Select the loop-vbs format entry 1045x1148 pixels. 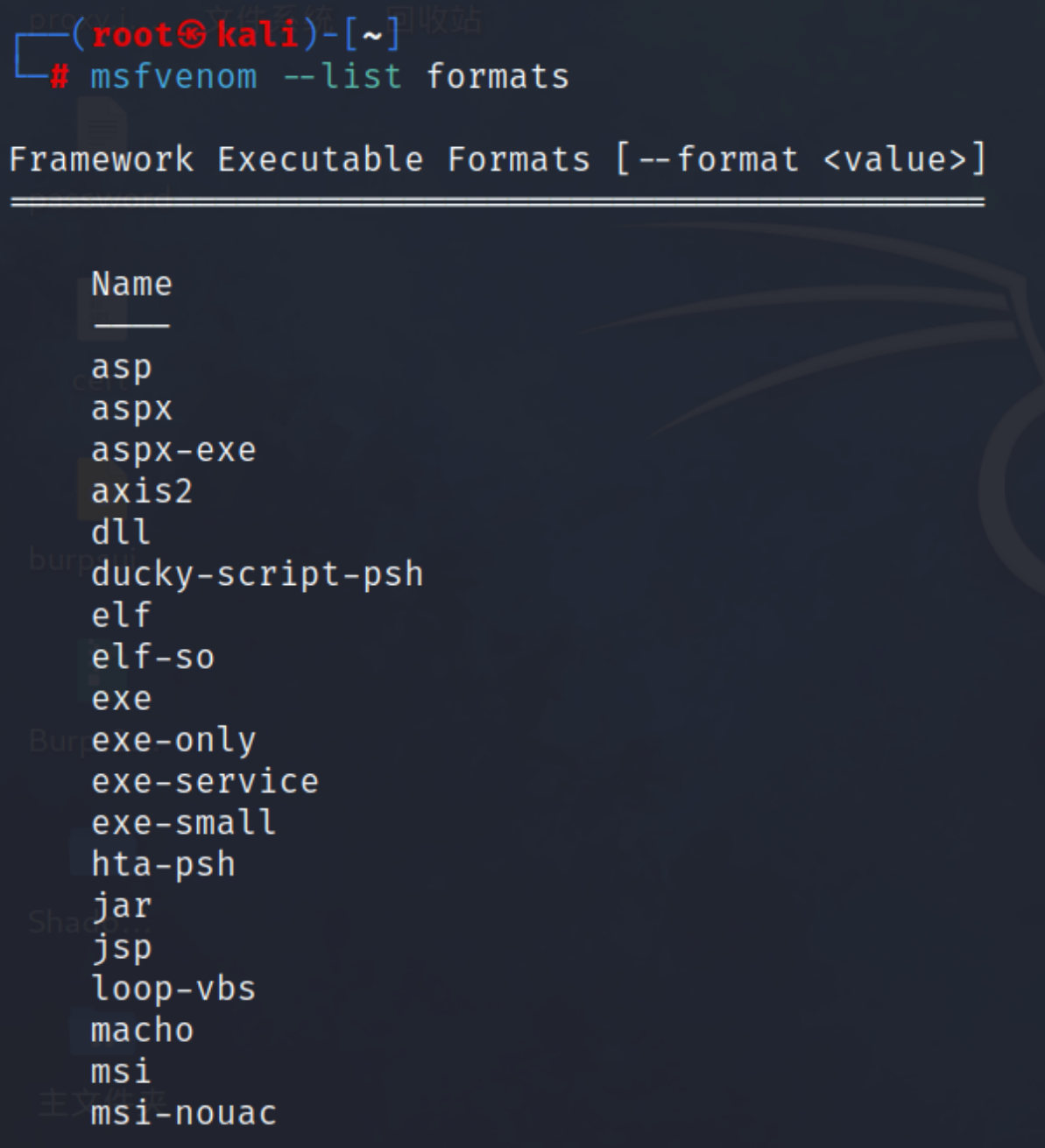click(x=173, y=989)
